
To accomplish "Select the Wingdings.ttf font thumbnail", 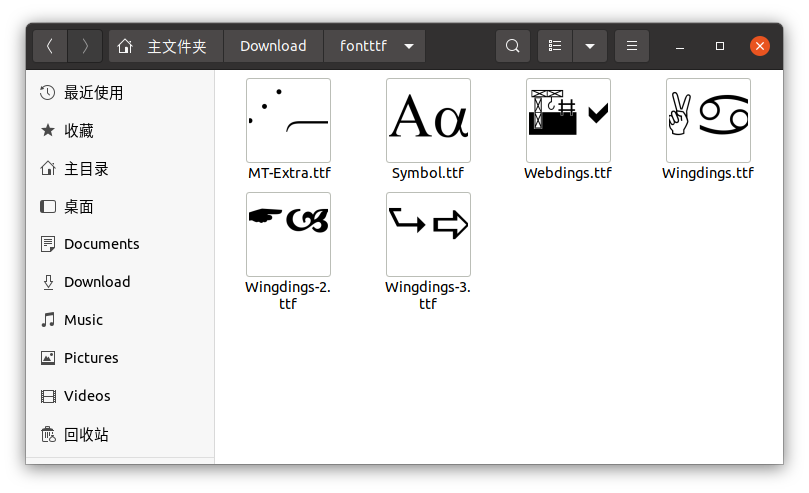I will point(708,120).
